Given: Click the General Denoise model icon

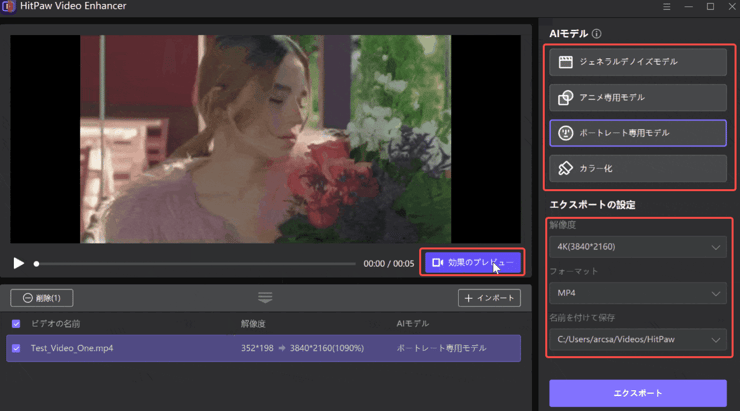Looking at the screenshot, I should [566, 62].
